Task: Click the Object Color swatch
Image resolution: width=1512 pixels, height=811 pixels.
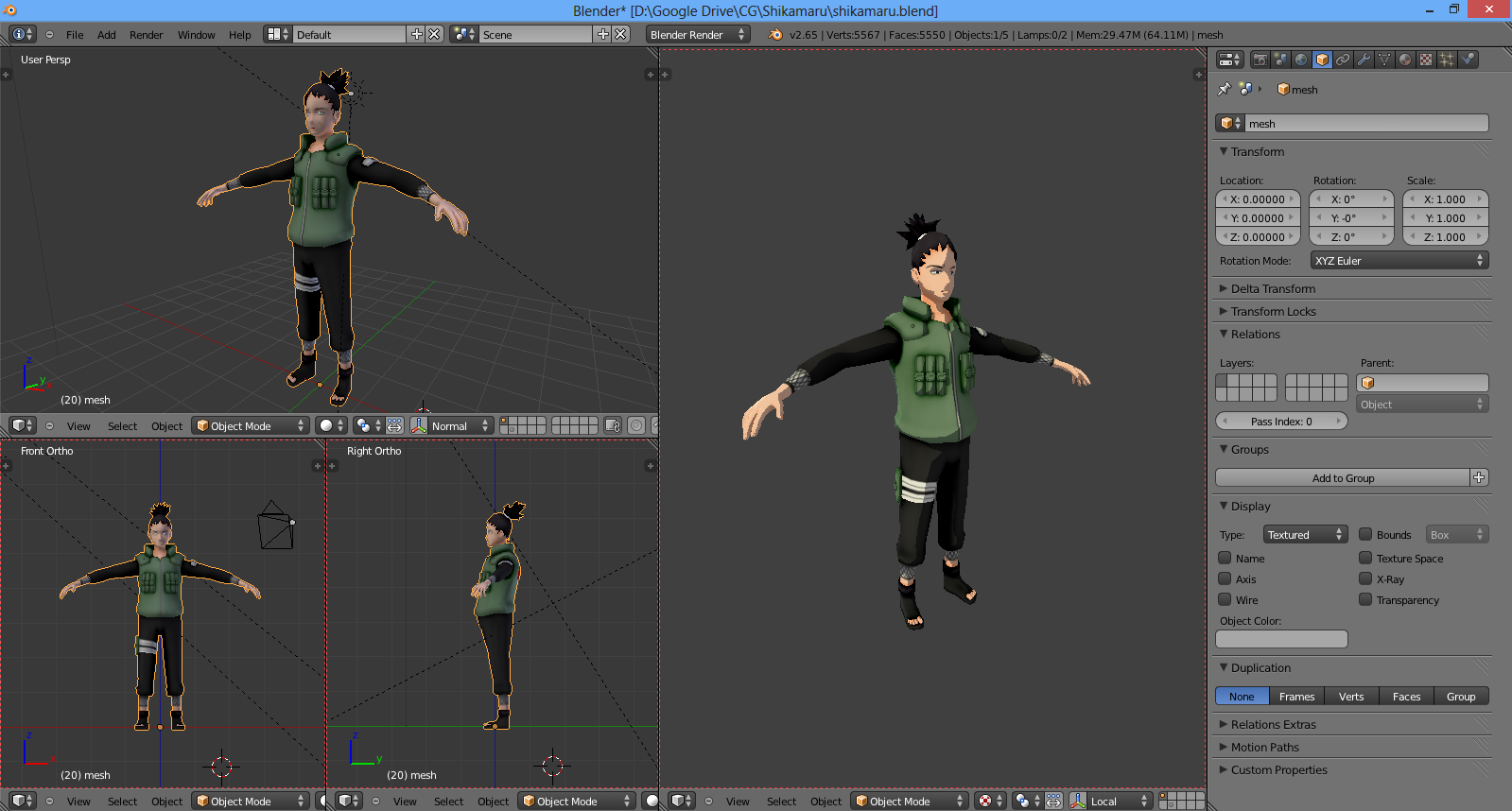Action: pyautogui.click(x=1281, y=639)
